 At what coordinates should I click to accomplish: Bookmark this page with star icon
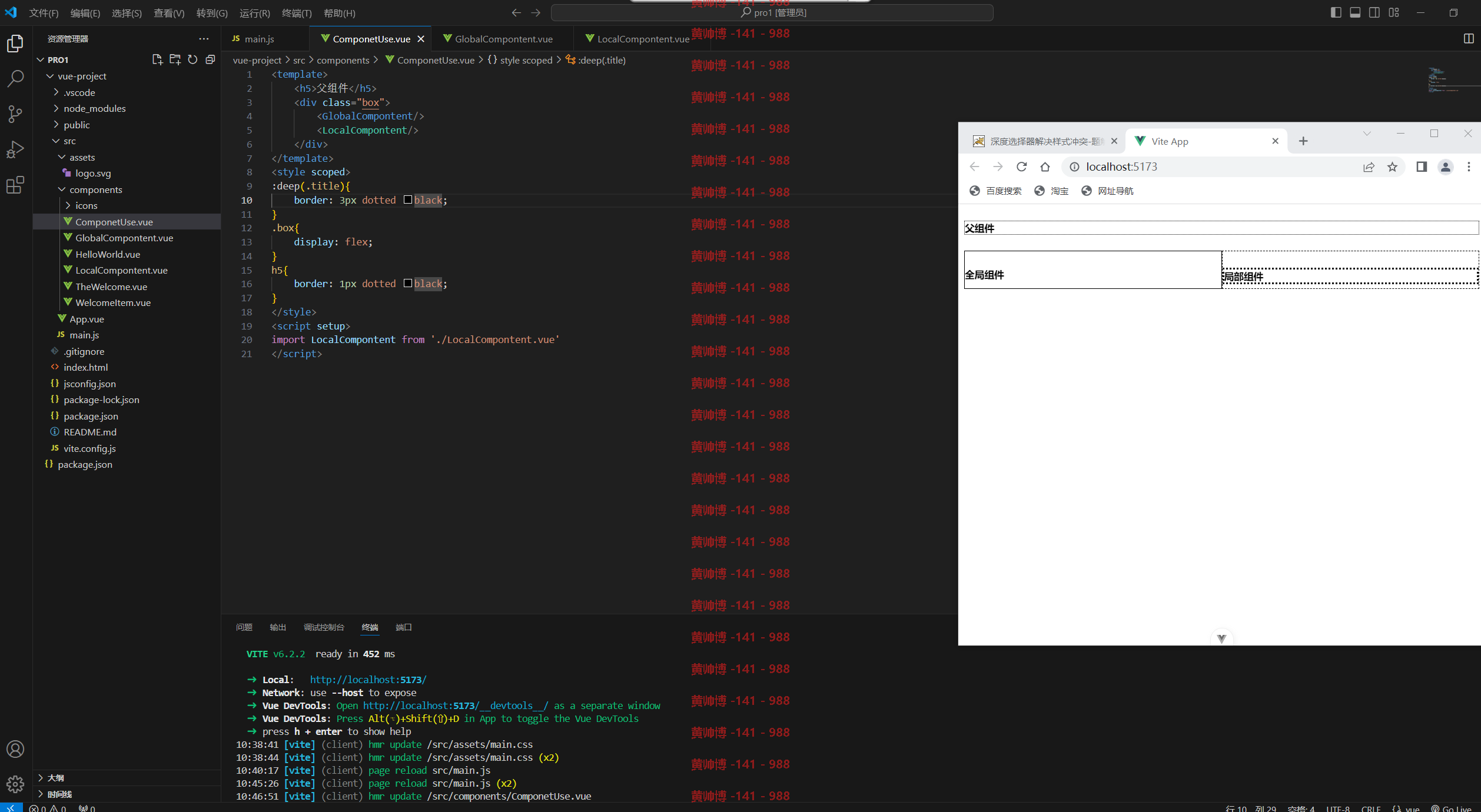[1392, 167]
